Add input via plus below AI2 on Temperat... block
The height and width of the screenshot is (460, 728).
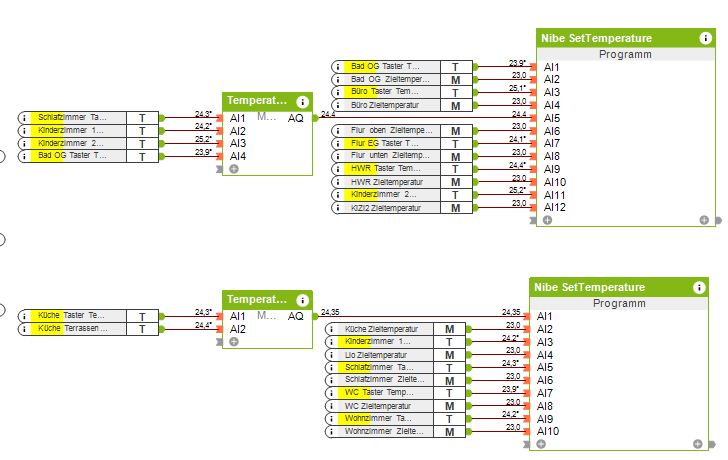click(234, 342)
